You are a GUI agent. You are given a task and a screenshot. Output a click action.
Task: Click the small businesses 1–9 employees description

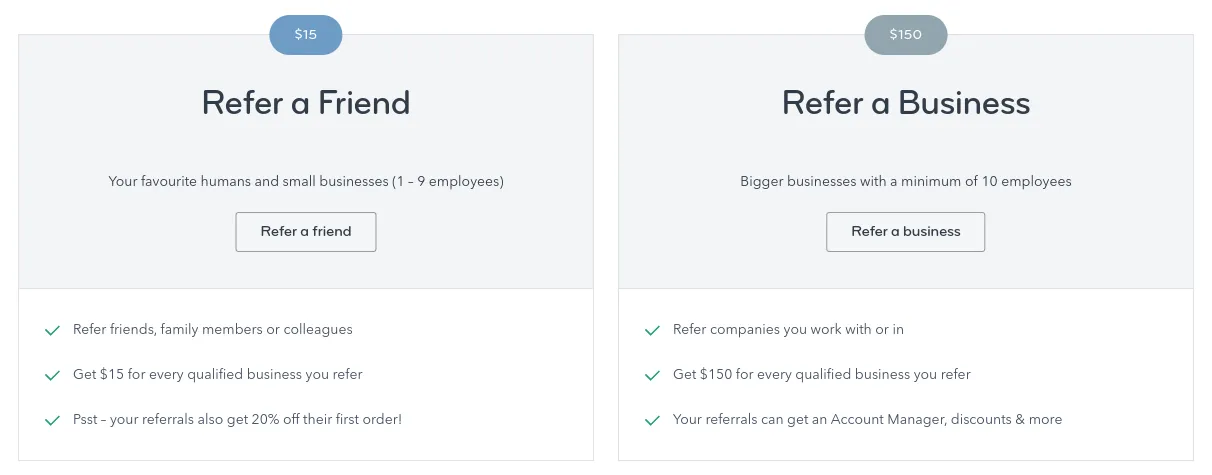(306, 182)
